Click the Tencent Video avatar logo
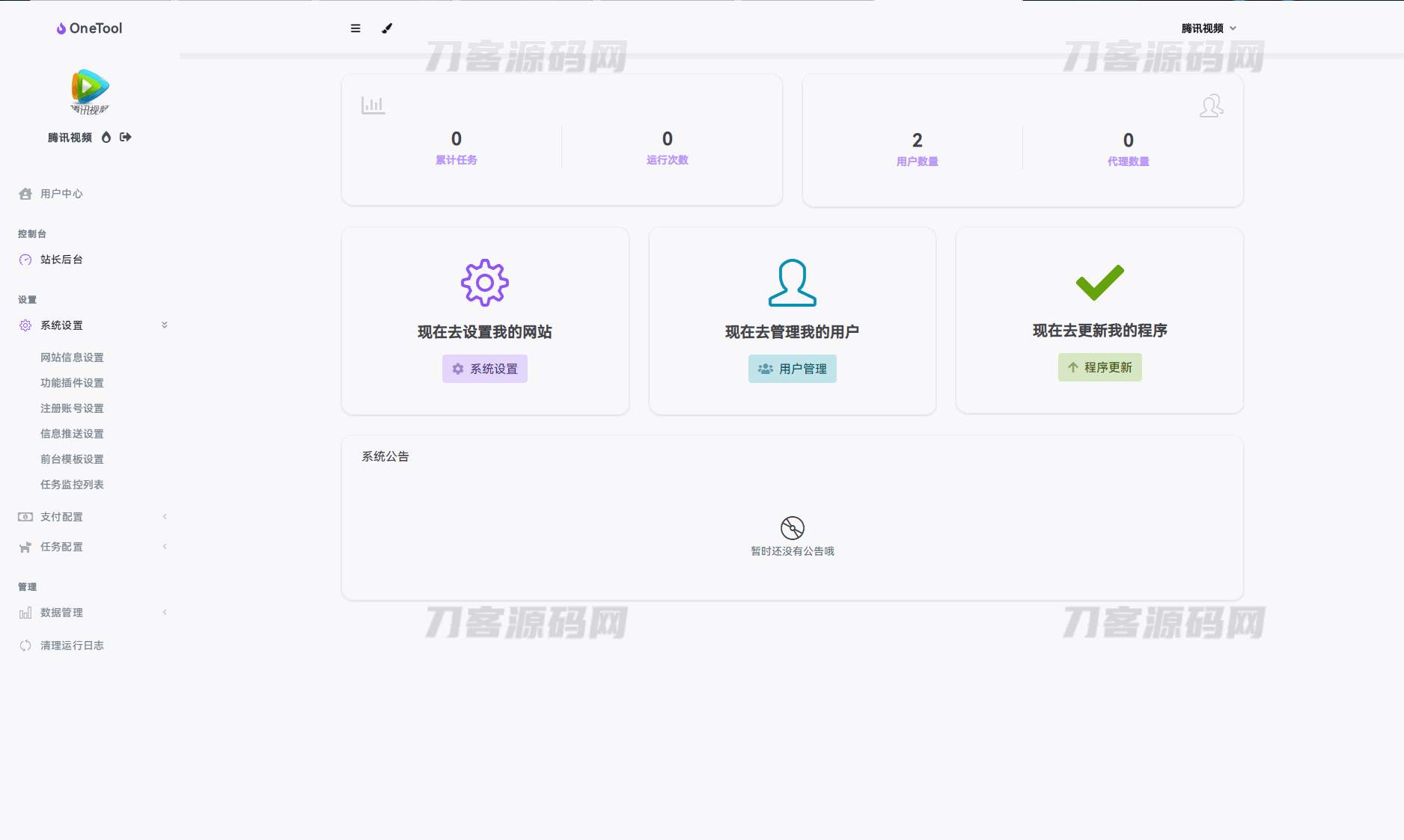This screenshot has width=1404, height=840. coord(90,91)
